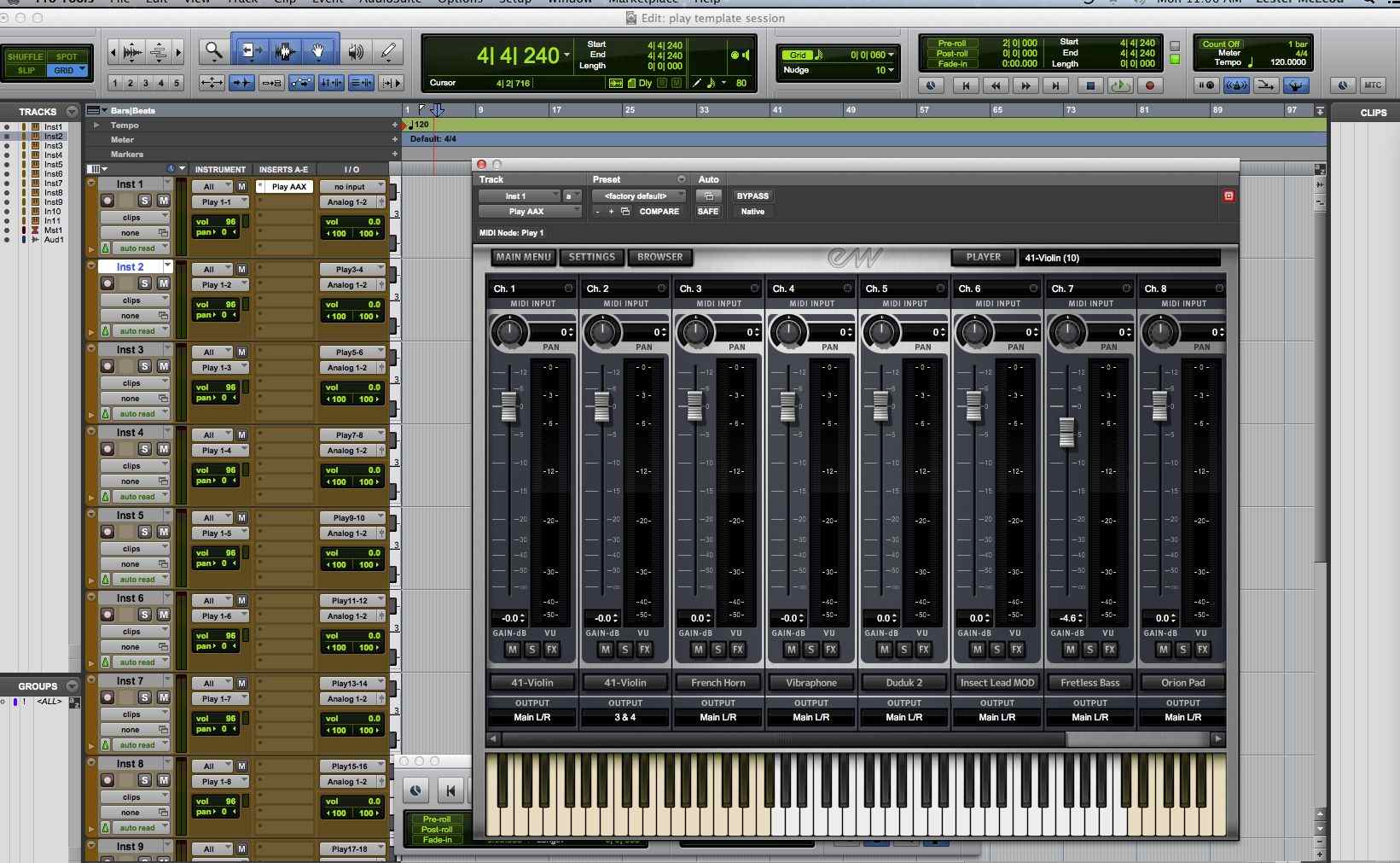Toggle the MIDI Merge icon

pos(1267,85)
